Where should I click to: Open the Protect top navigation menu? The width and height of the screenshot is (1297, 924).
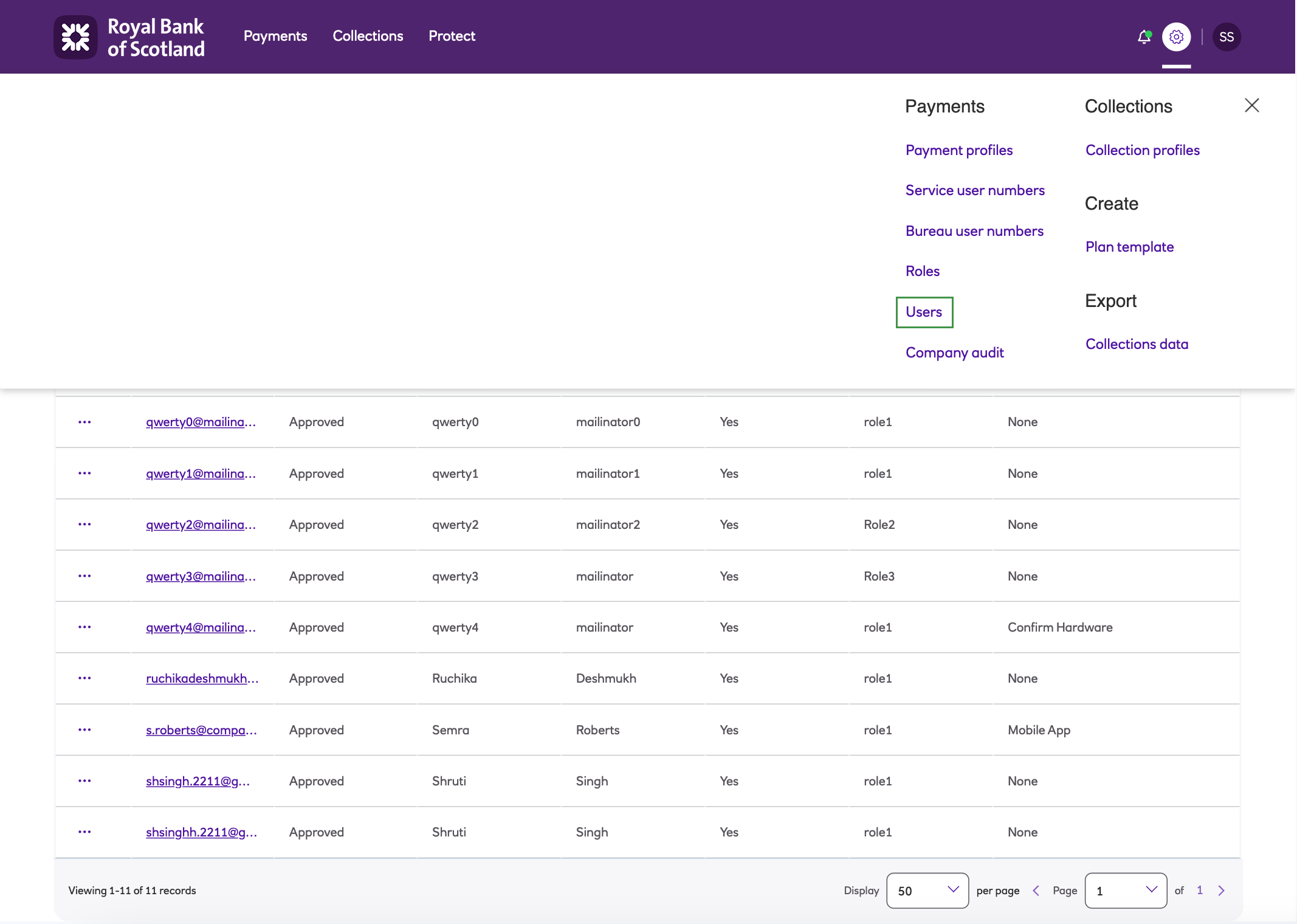[x=452, y=36]
